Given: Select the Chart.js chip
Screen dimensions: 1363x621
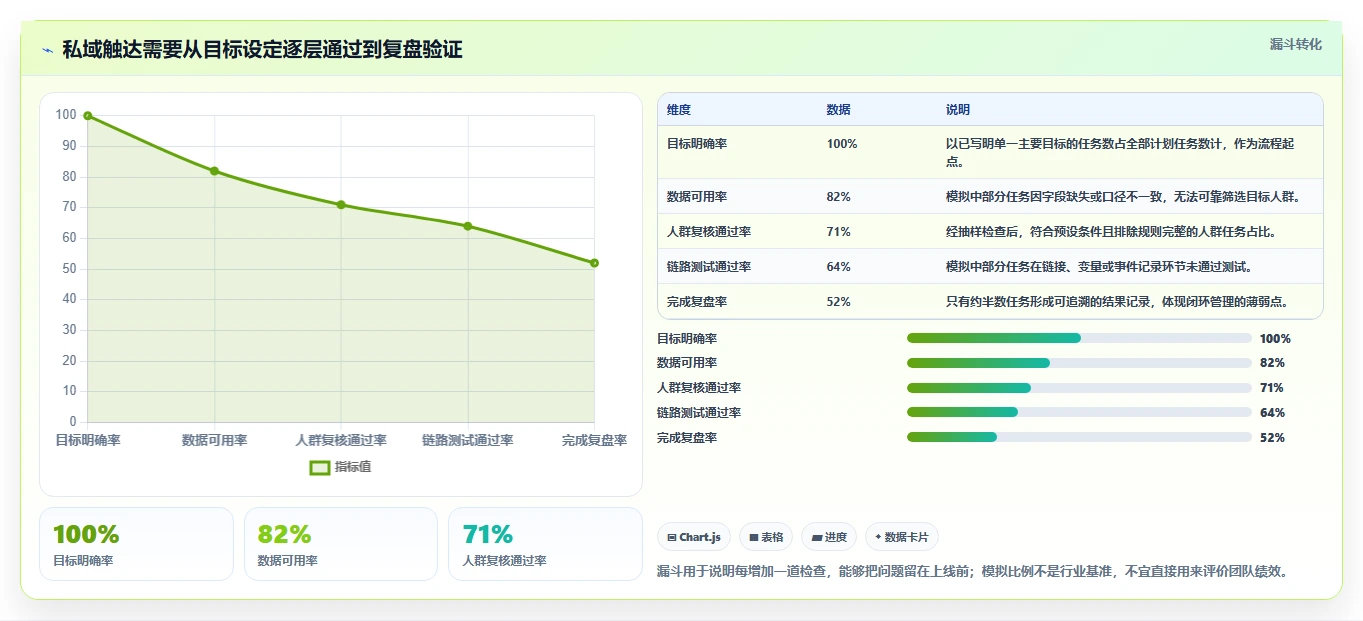Looking at the screenshot, I should pos(694,537).
